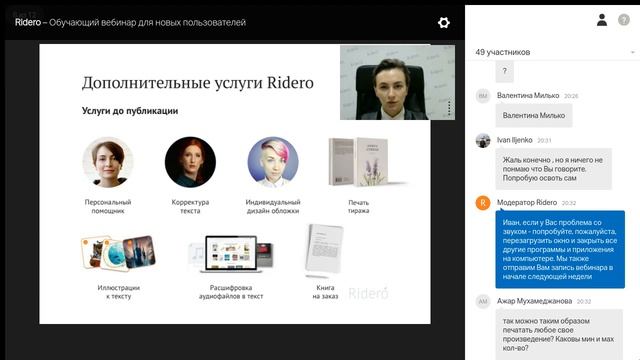Click the Индивидуальный дизайн обложки portrait
Image resolution: width=640 pixels, height=360 pixels.
tap(273, 162)
